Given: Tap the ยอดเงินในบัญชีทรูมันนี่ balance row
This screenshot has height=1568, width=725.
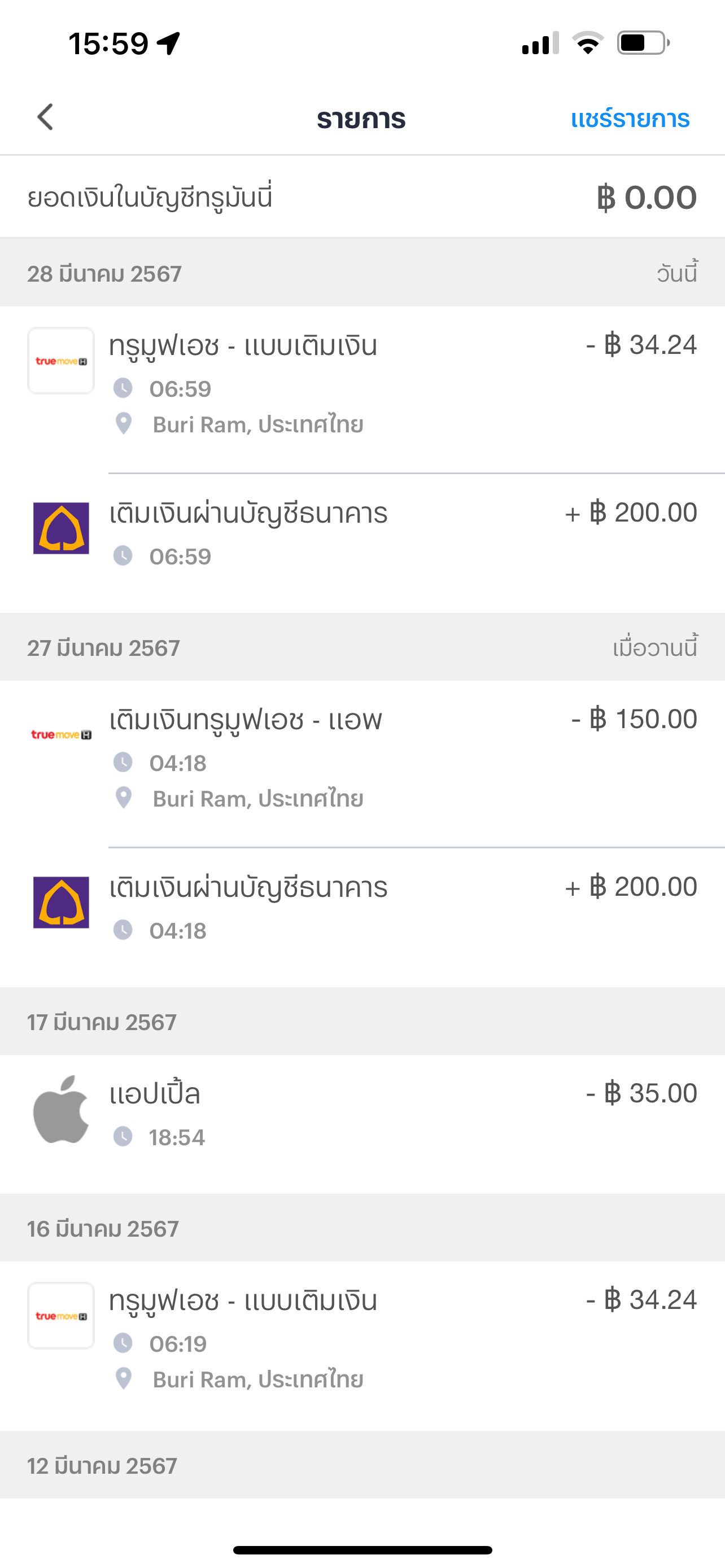Looking at the screenshot, I should click(x=361, y=197).
